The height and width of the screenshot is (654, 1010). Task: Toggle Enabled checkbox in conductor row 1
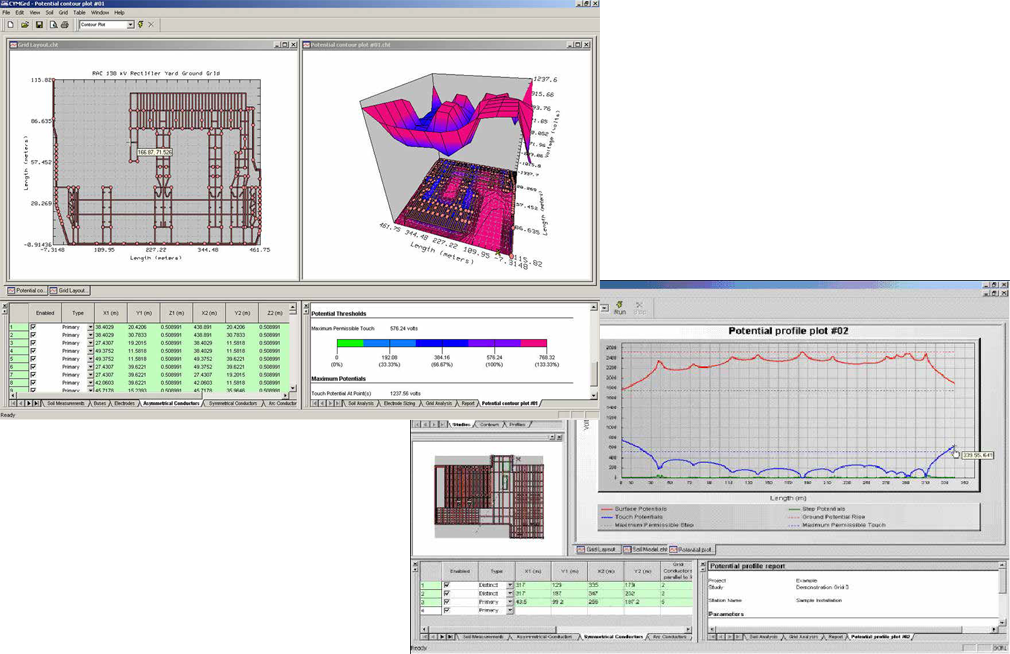(33, 327)
